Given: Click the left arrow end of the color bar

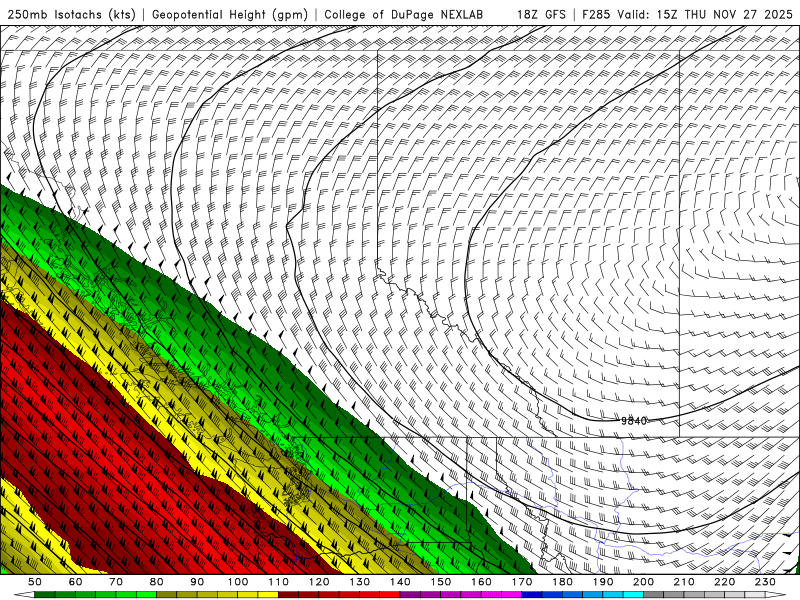Looking at the screenshot, I should click(24, 594).
